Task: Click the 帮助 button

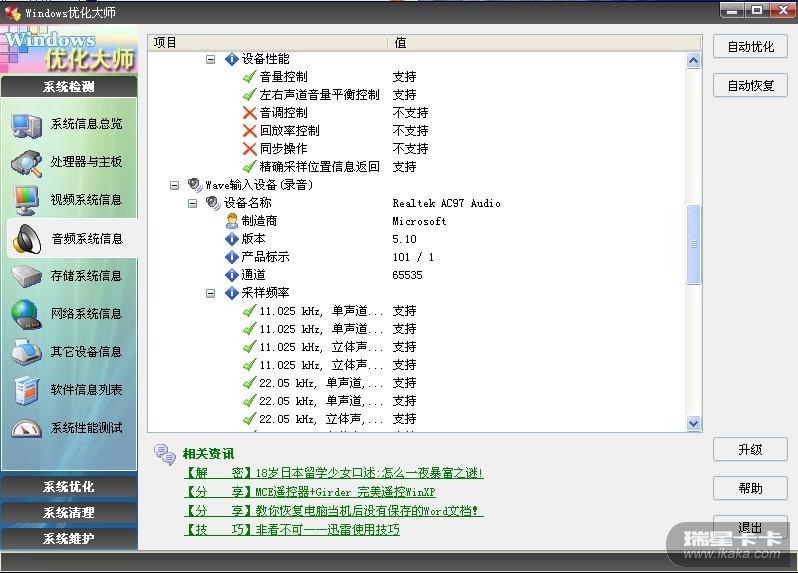Action: [x=750, y=489]
